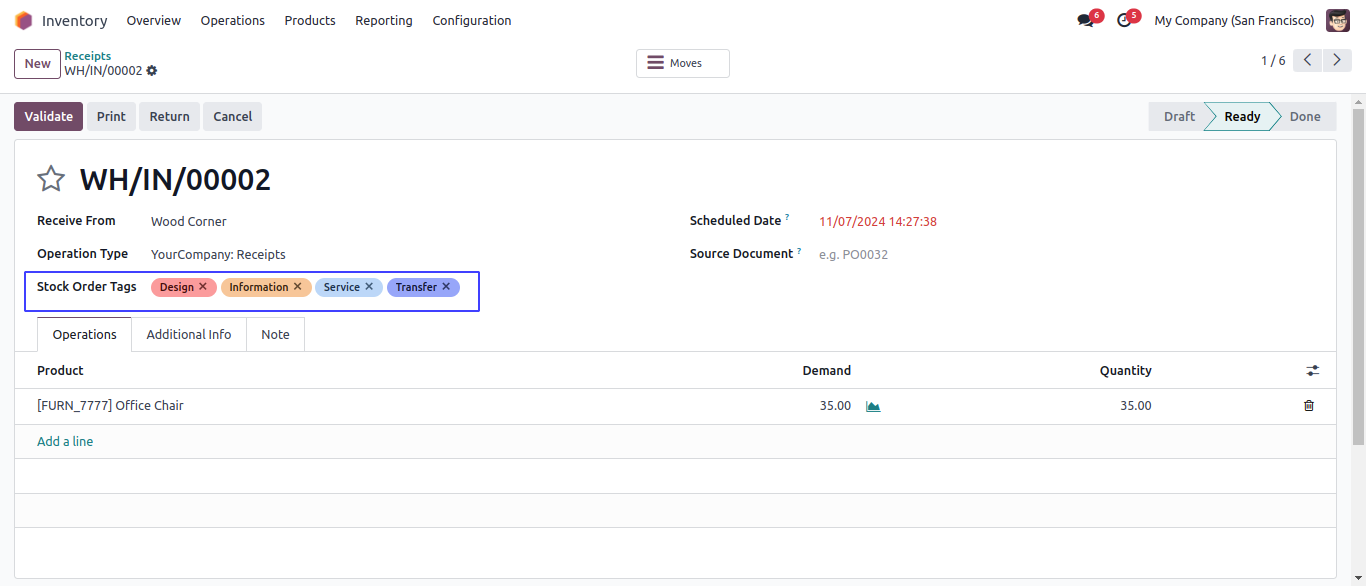Remove the Transfer tag

coord(446,286)
